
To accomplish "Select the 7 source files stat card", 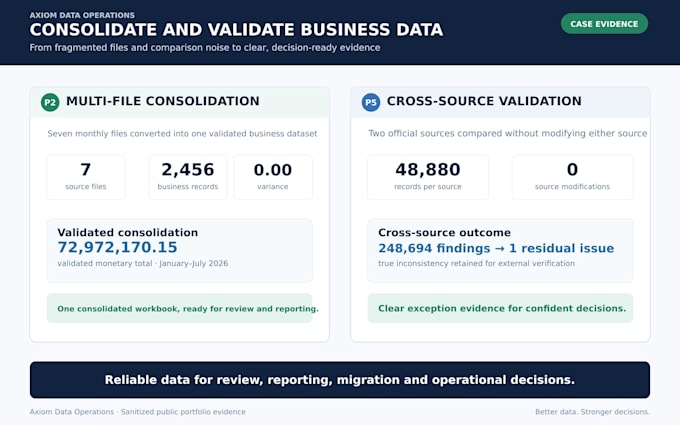I will (86, 177).
